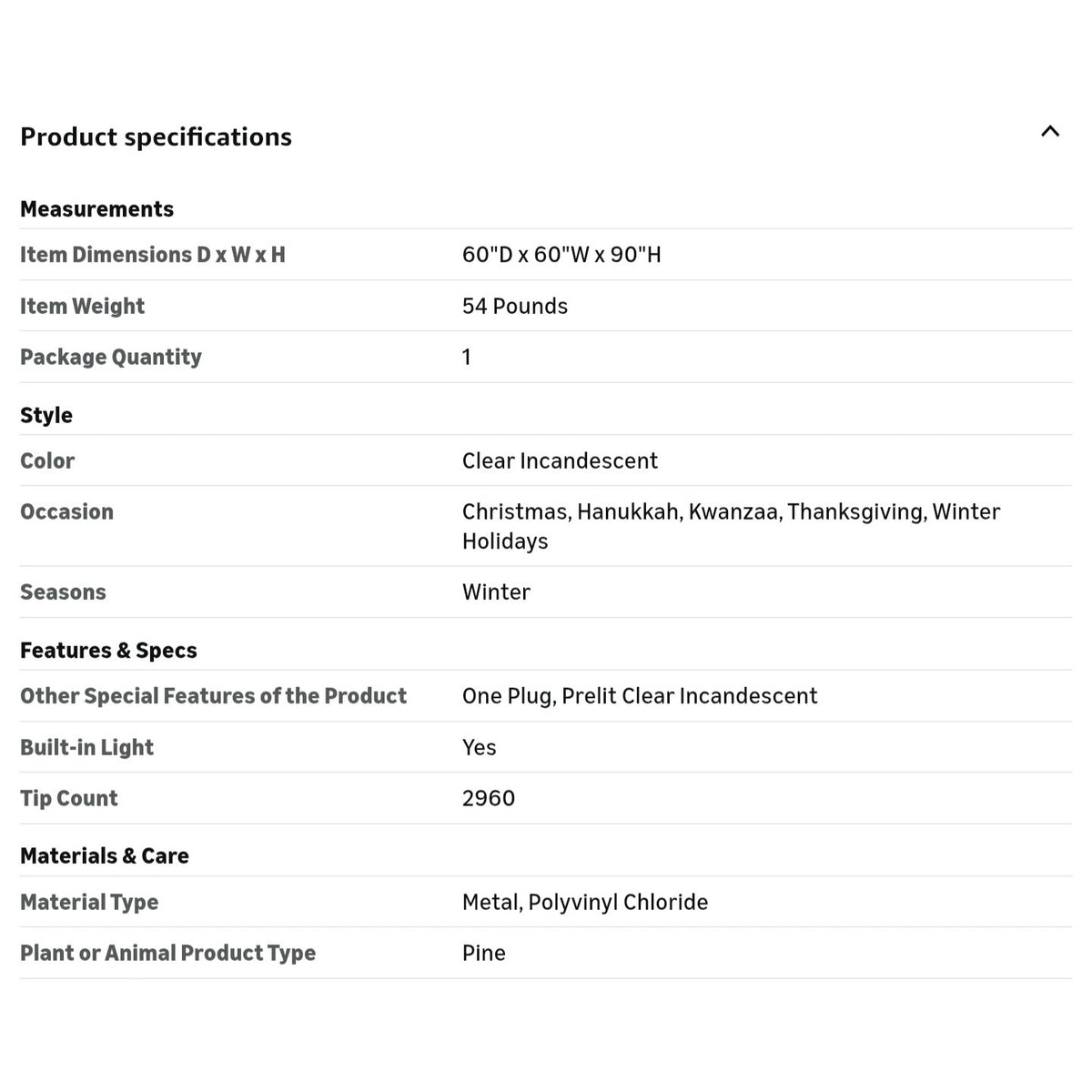1092x1092 pixels.
Task: Select the 54 Pounds value
Action: [515, 306]
